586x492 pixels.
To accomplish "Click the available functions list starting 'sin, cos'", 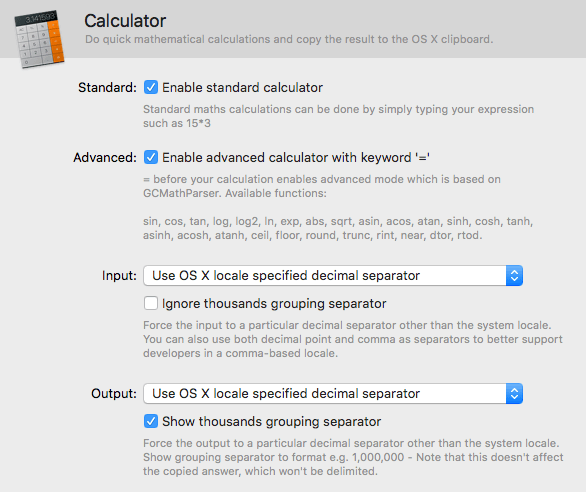I will [338, 228].
